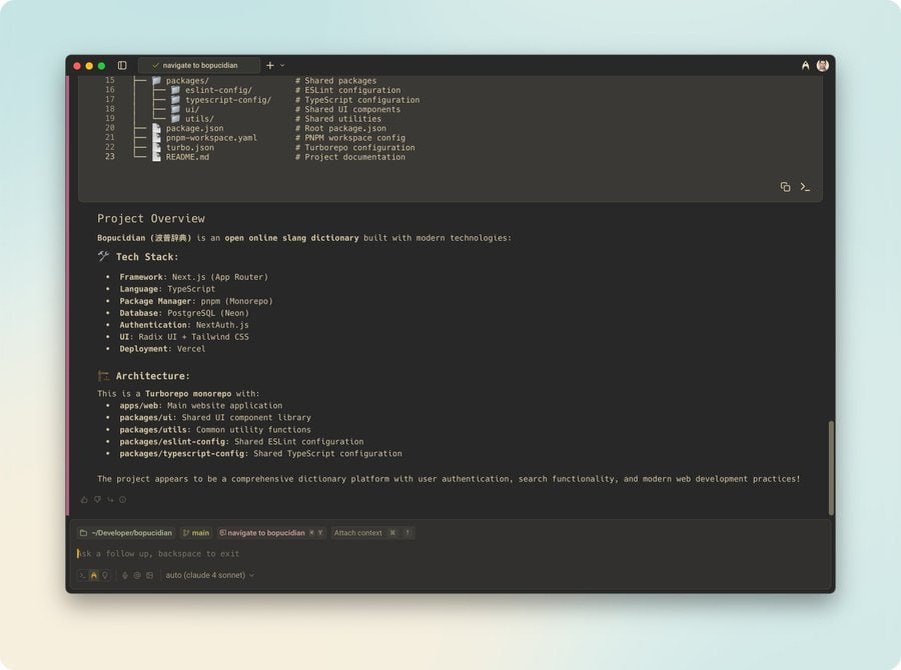The width and height of the screenshot is (901, 670).
Task: Click the utils/ folder icon
Action: (175, 118)
